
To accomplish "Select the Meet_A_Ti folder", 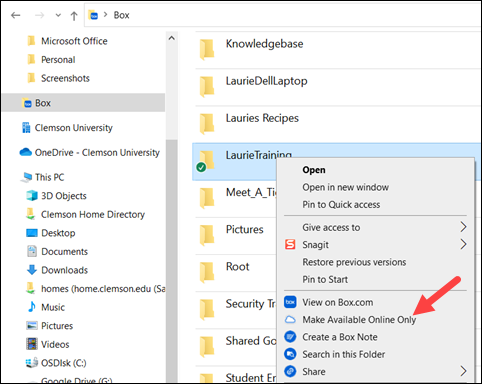I will 251,192.
